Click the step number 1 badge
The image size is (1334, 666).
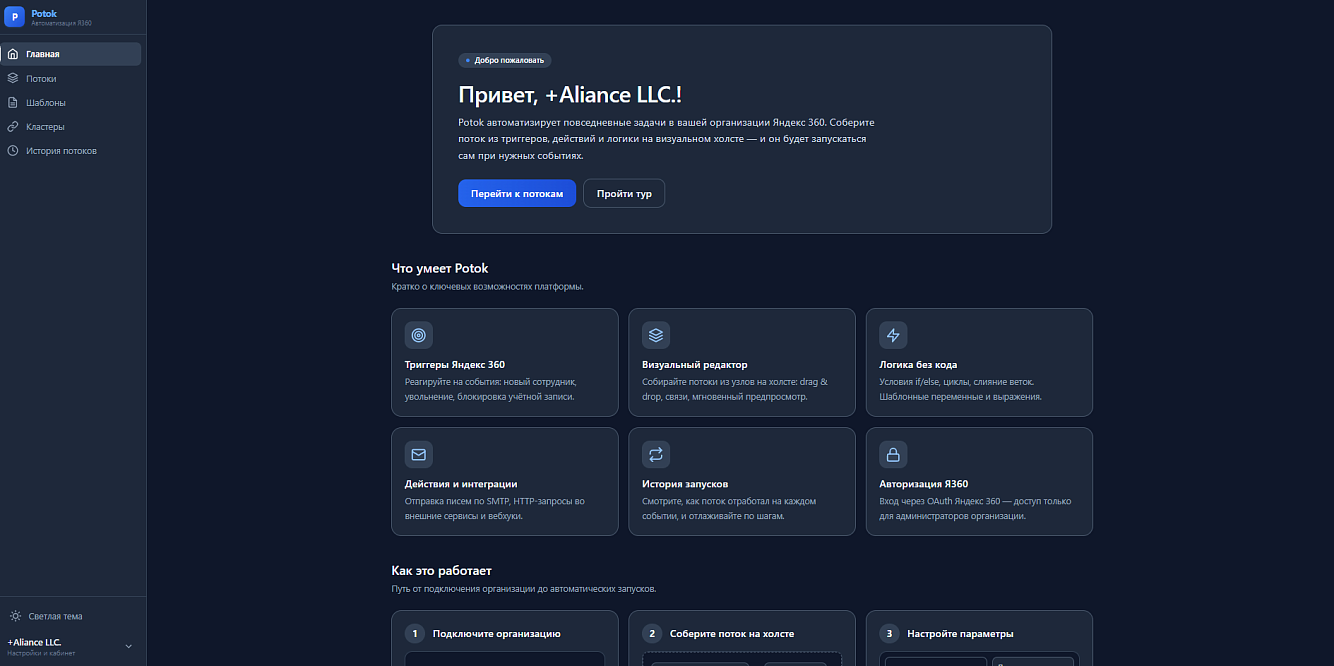[415, 633]
